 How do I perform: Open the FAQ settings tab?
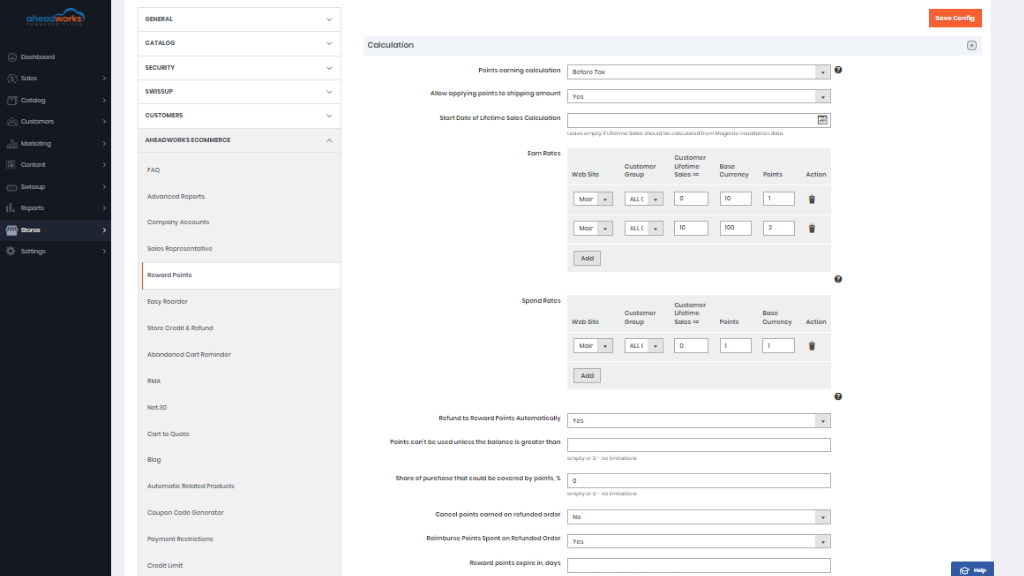tap(153, 170)
